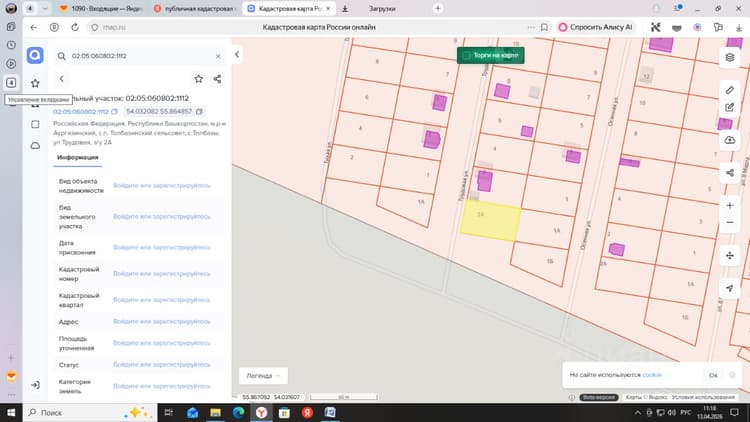Click the yellow highlighted parcel 2А
Viewport: 750px width, 422px height.
[x=491, y=220]
